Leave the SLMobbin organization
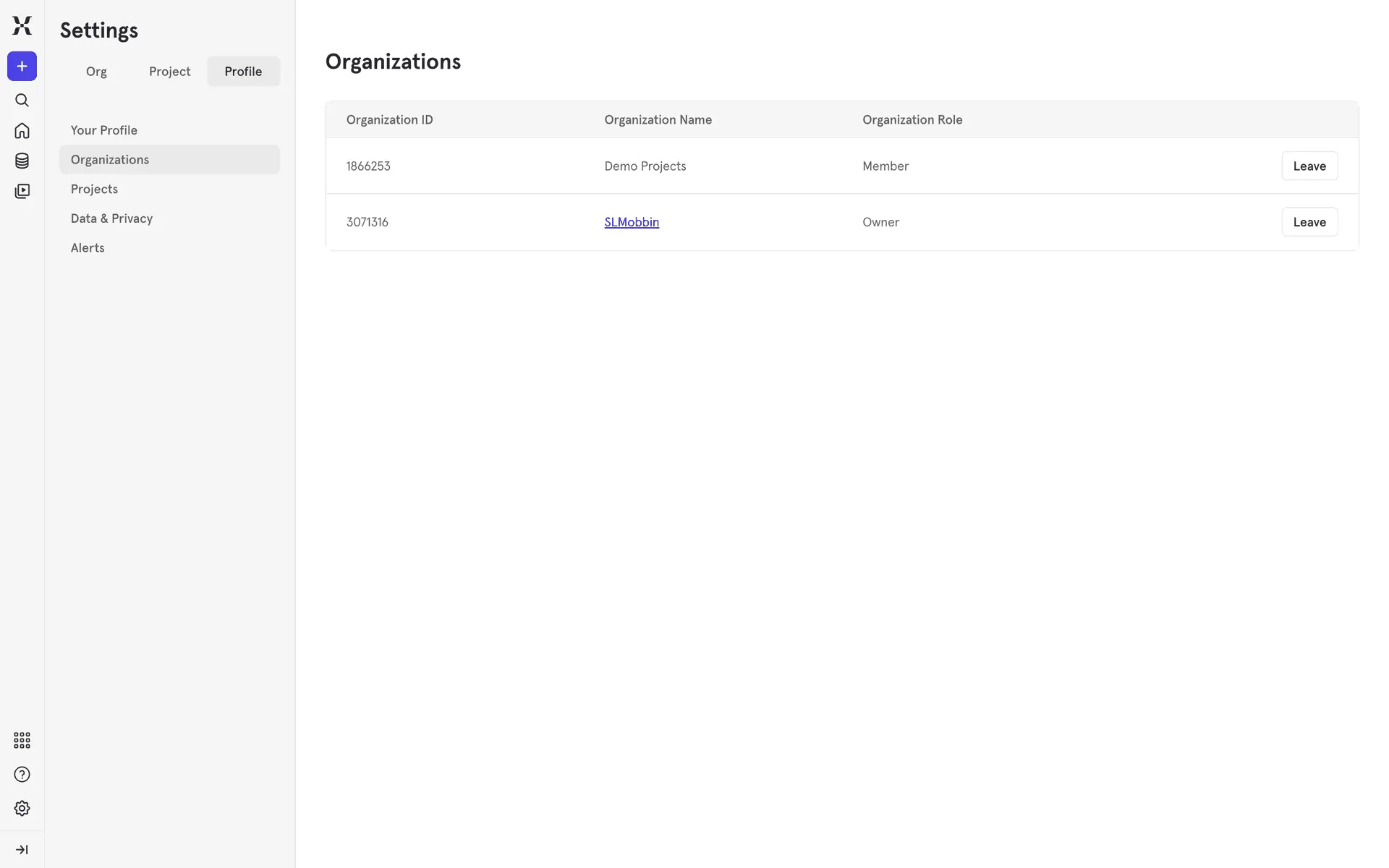This screenshot has width=1389, height=868. click(x=1309, y=222)
